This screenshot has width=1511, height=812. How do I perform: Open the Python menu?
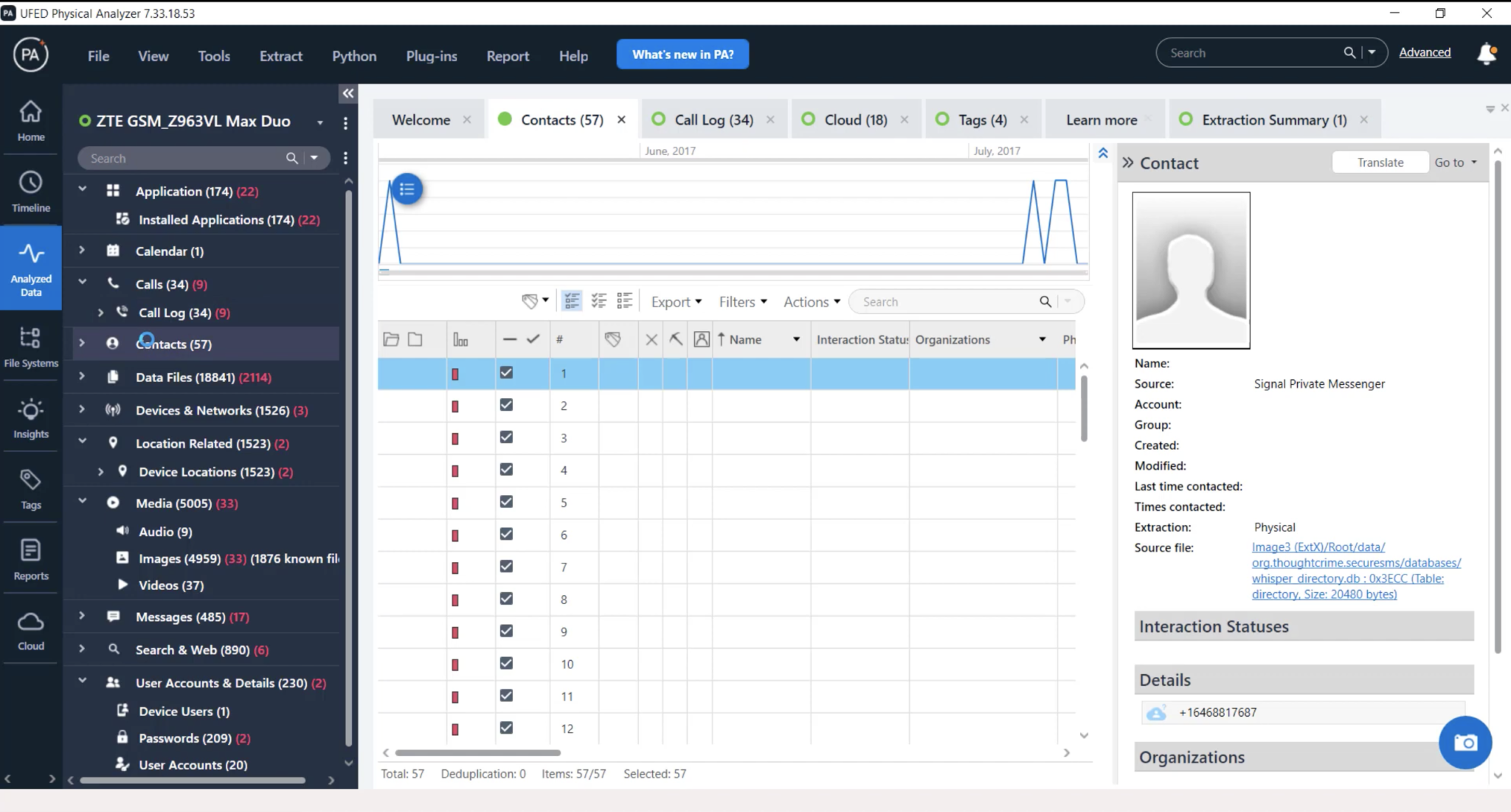click(354, 55)
